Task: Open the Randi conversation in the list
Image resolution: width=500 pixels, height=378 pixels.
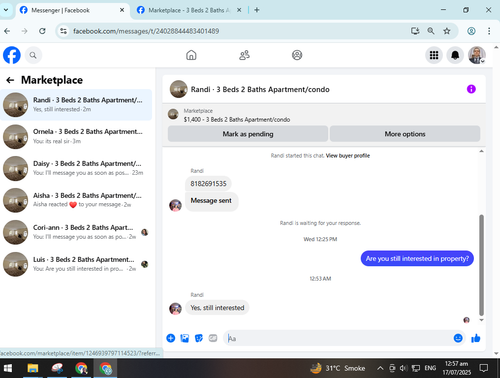Action: (76, 105)
